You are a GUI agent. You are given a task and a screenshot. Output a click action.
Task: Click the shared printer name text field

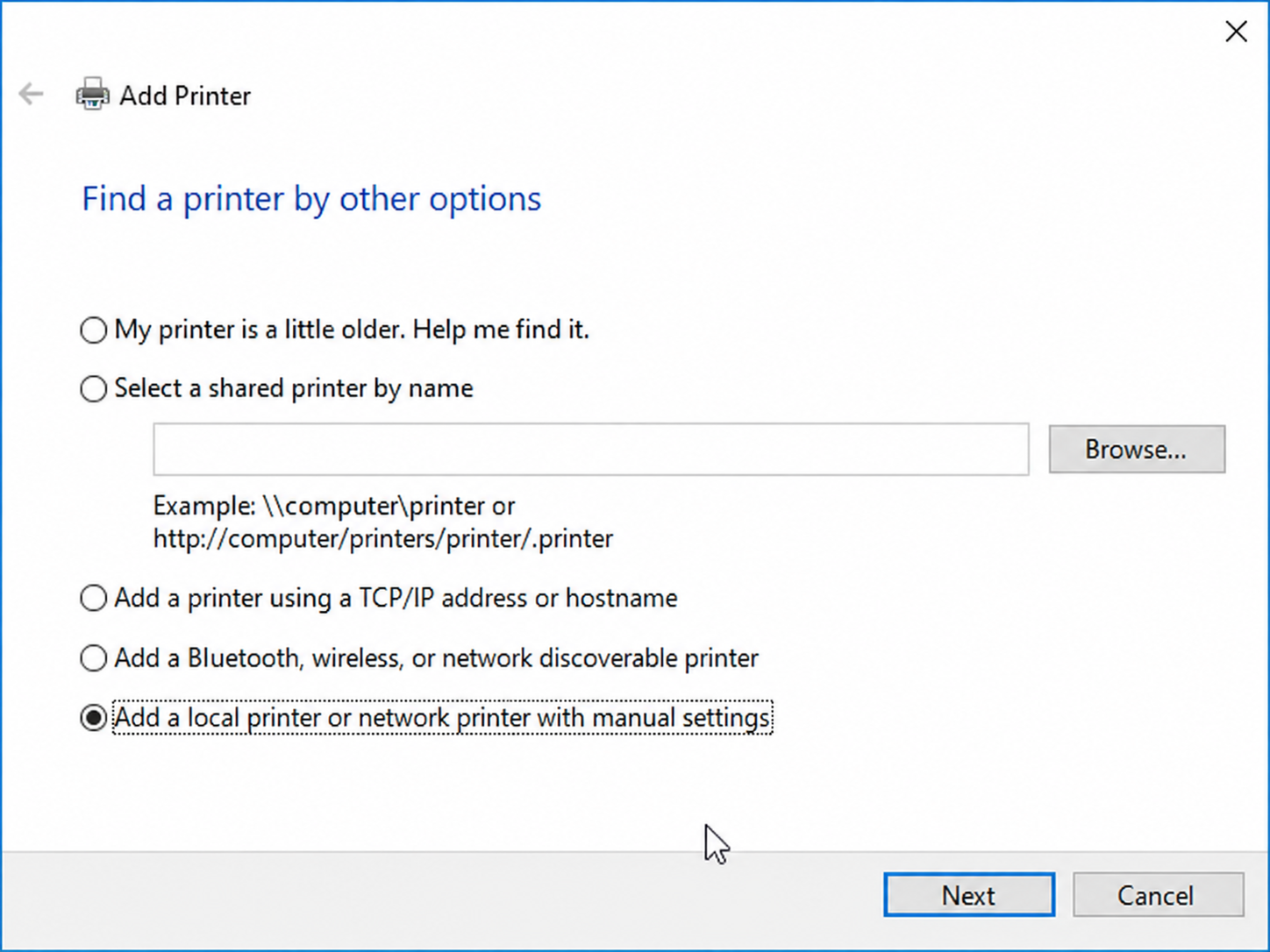(x=591, y=450)
